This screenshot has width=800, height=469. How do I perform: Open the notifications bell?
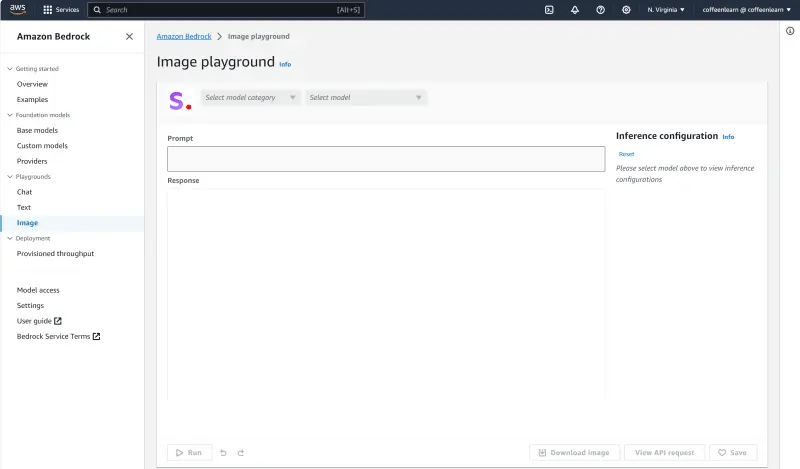click(575, 10)
